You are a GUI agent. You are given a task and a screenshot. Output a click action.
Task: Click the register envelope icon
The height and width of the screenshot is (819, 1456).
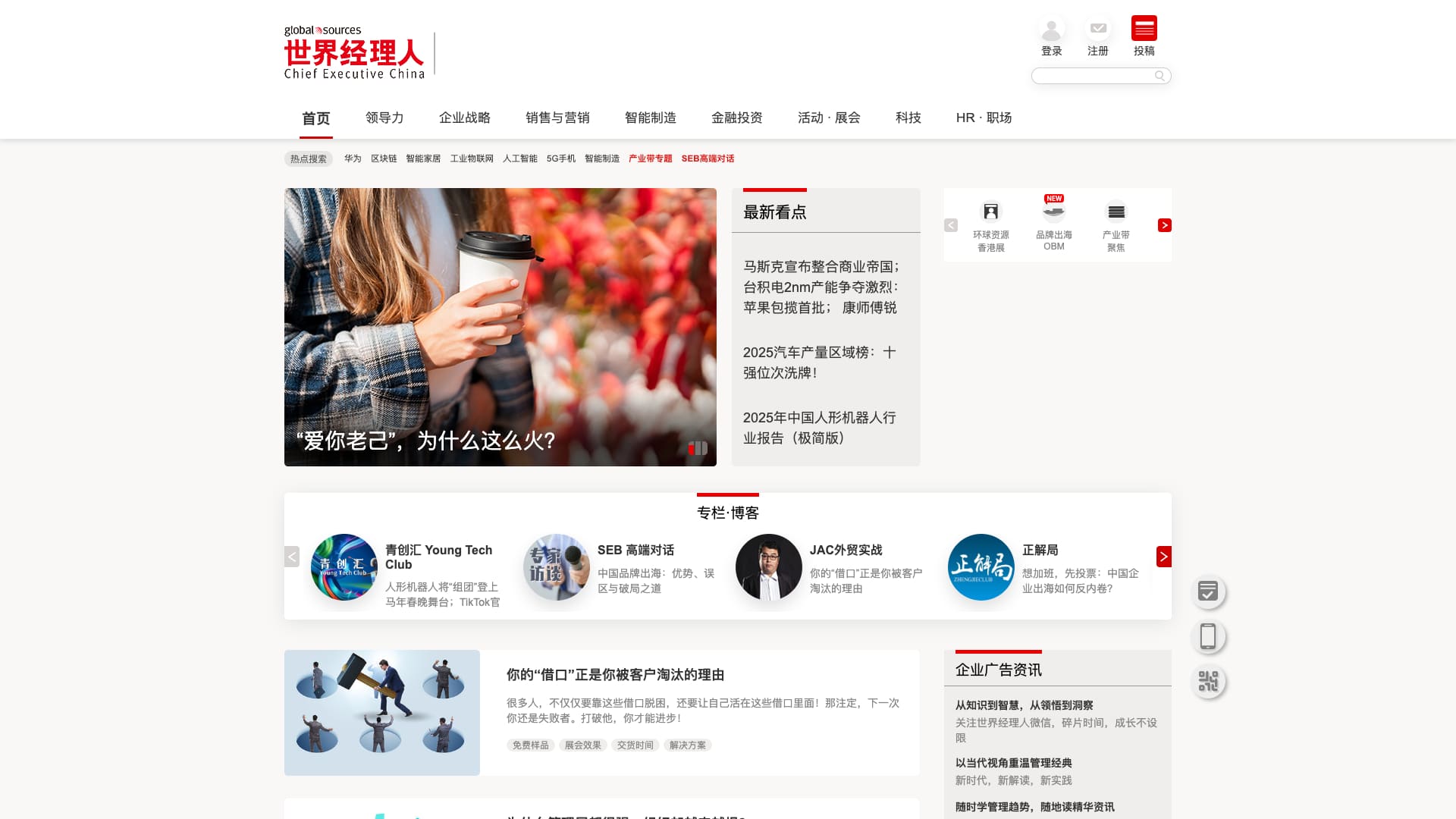tap(1097, 29)
